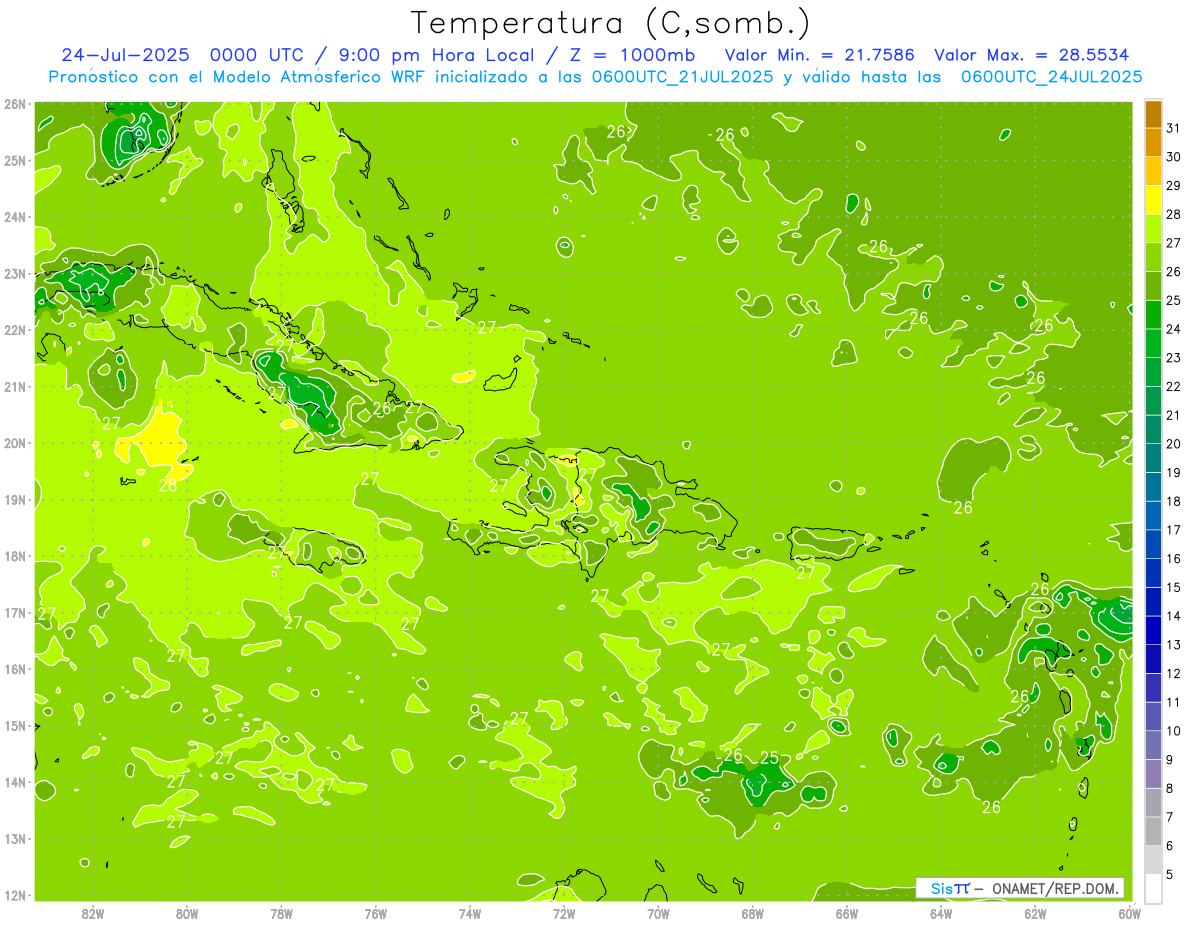Click the dark blue legend swatch between 12 and 13
Image resolution: width=1200 pixels, height=927 pixels.
pyautogui.click(x=1154, y=659)
